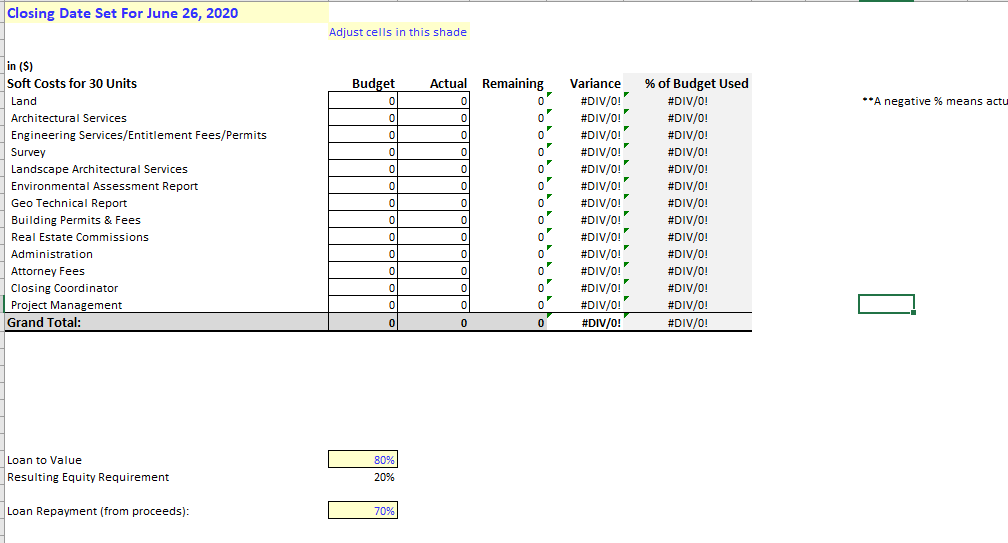Click the Actual input cell for Land
Image resolution: width=1008 pixels, height=543 pixels.
(433, 101)
